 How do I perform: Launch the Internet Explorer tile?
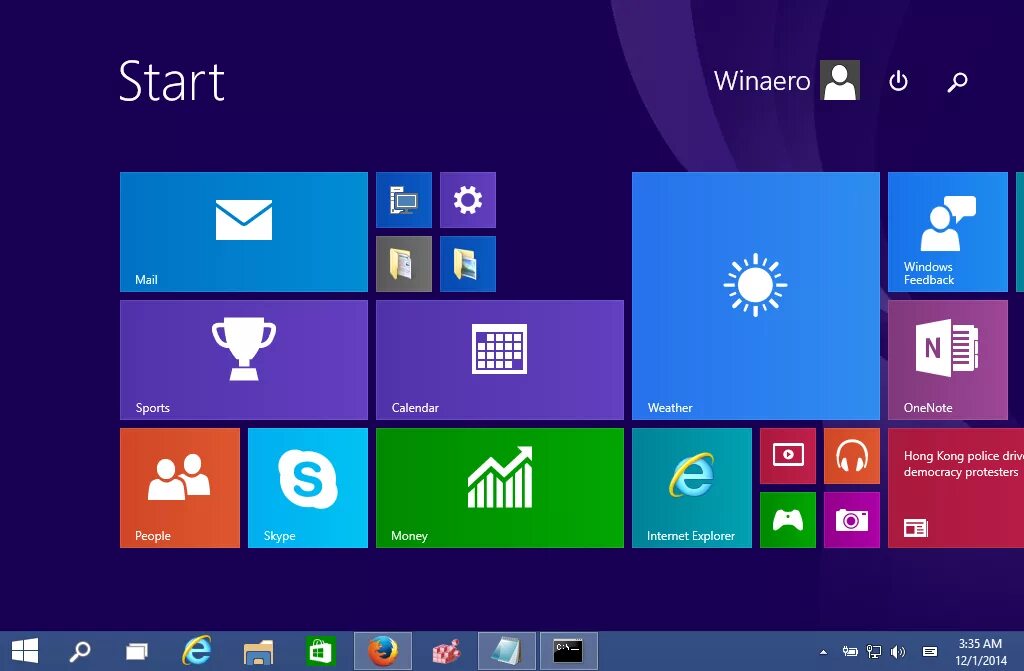692,488
